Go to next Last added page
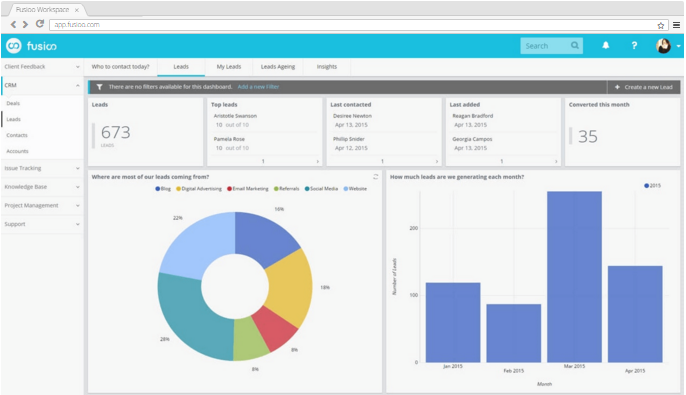Image resolution: width=686 pixels, height=395 pixels. coord(556,161)
